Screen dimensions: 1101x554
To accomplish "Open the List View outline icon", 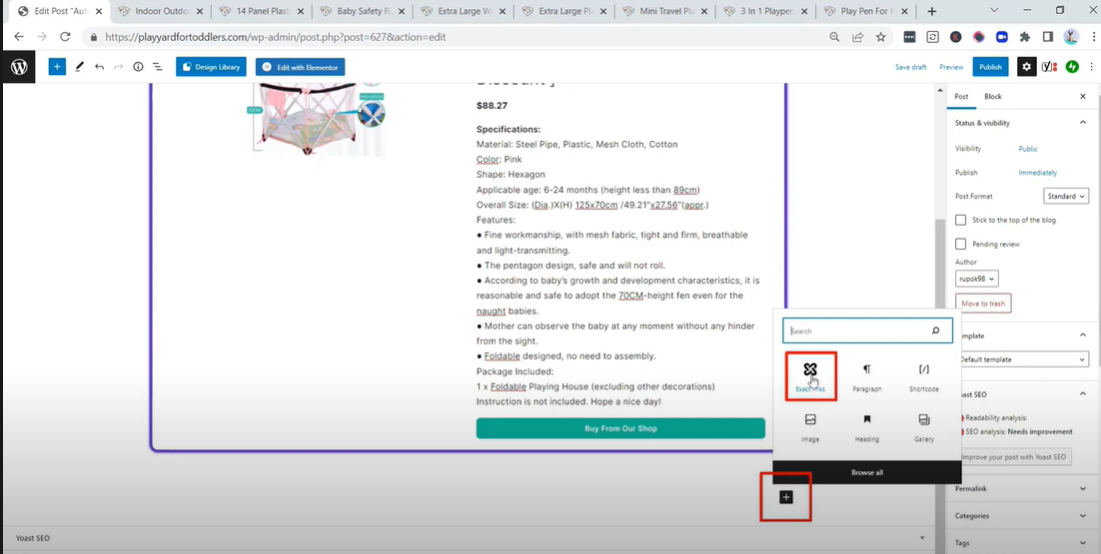I will coord(158,67).
